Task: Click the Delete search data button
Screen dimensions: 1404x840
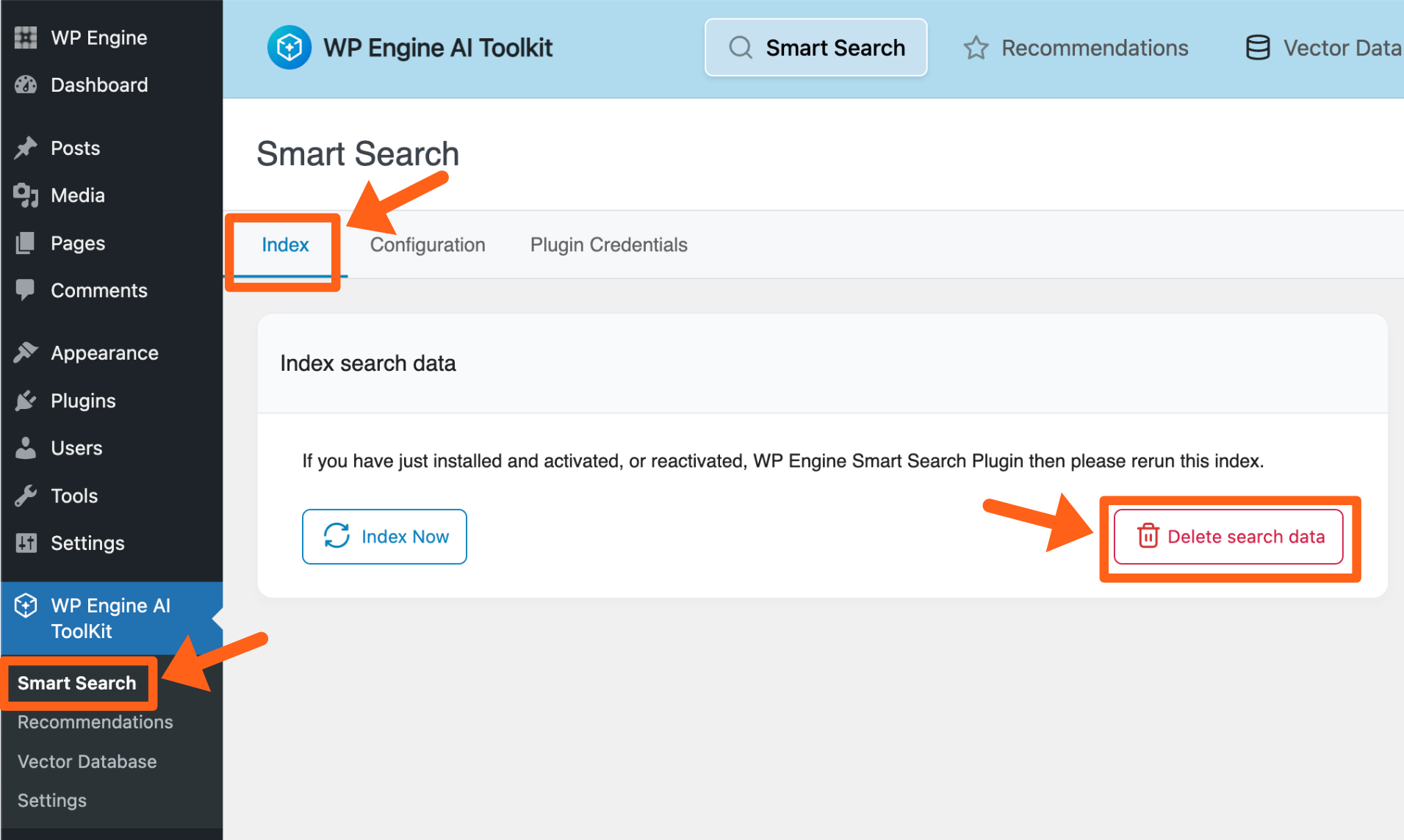Action: coord(1228,537)
